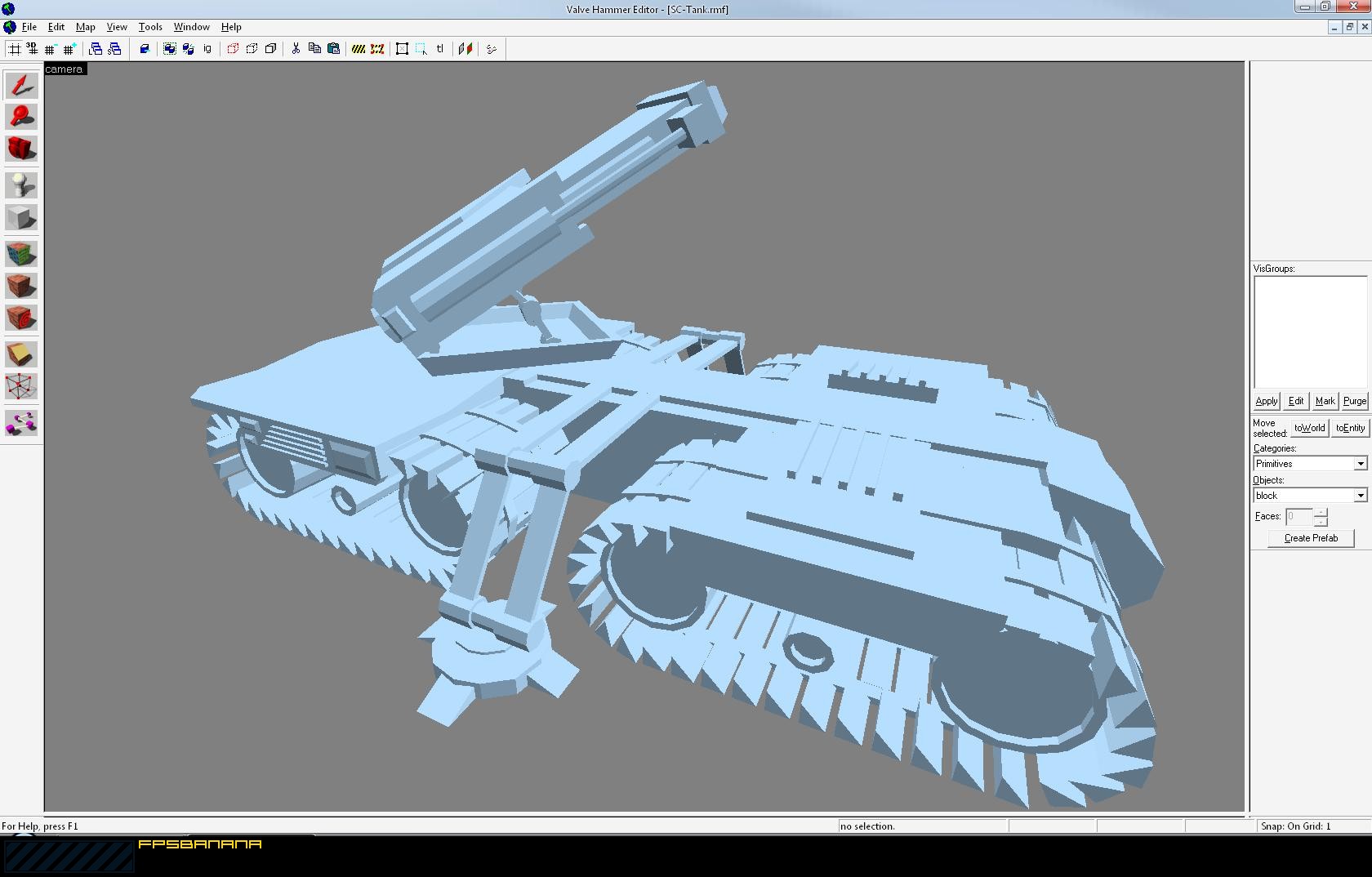Click the Copy icon in the toolbar
The width and height of the screenshot is (1372, 877).
click(314, 49)
